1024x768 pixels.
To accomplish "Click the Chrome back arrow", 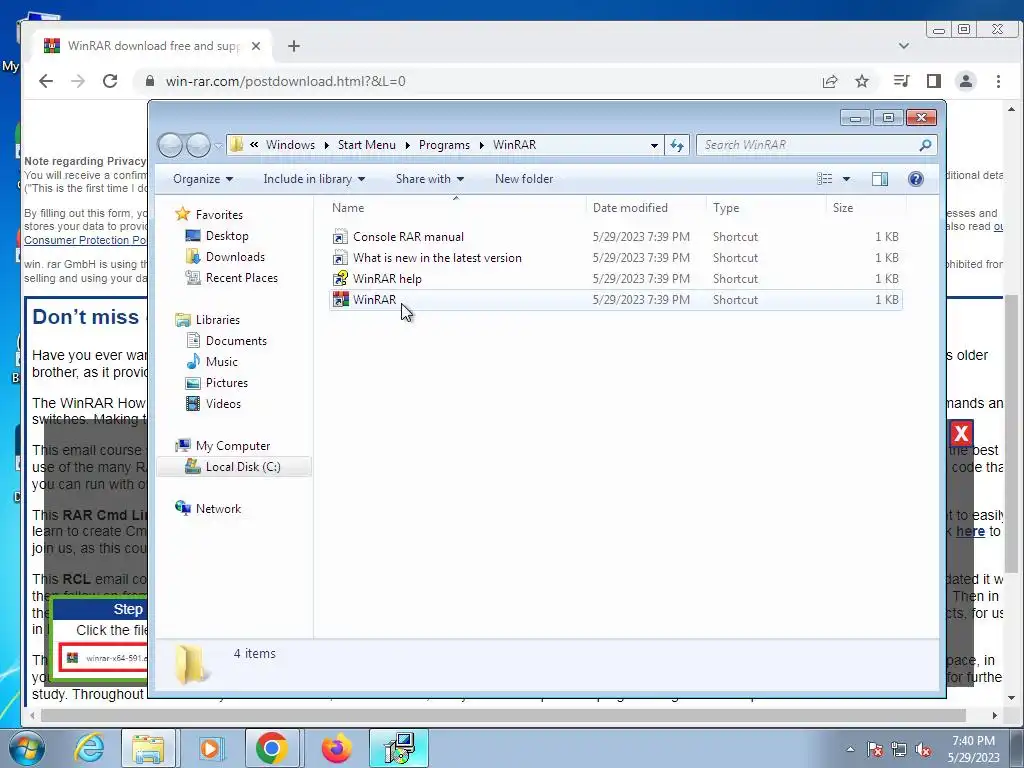I will click(46, 81).
